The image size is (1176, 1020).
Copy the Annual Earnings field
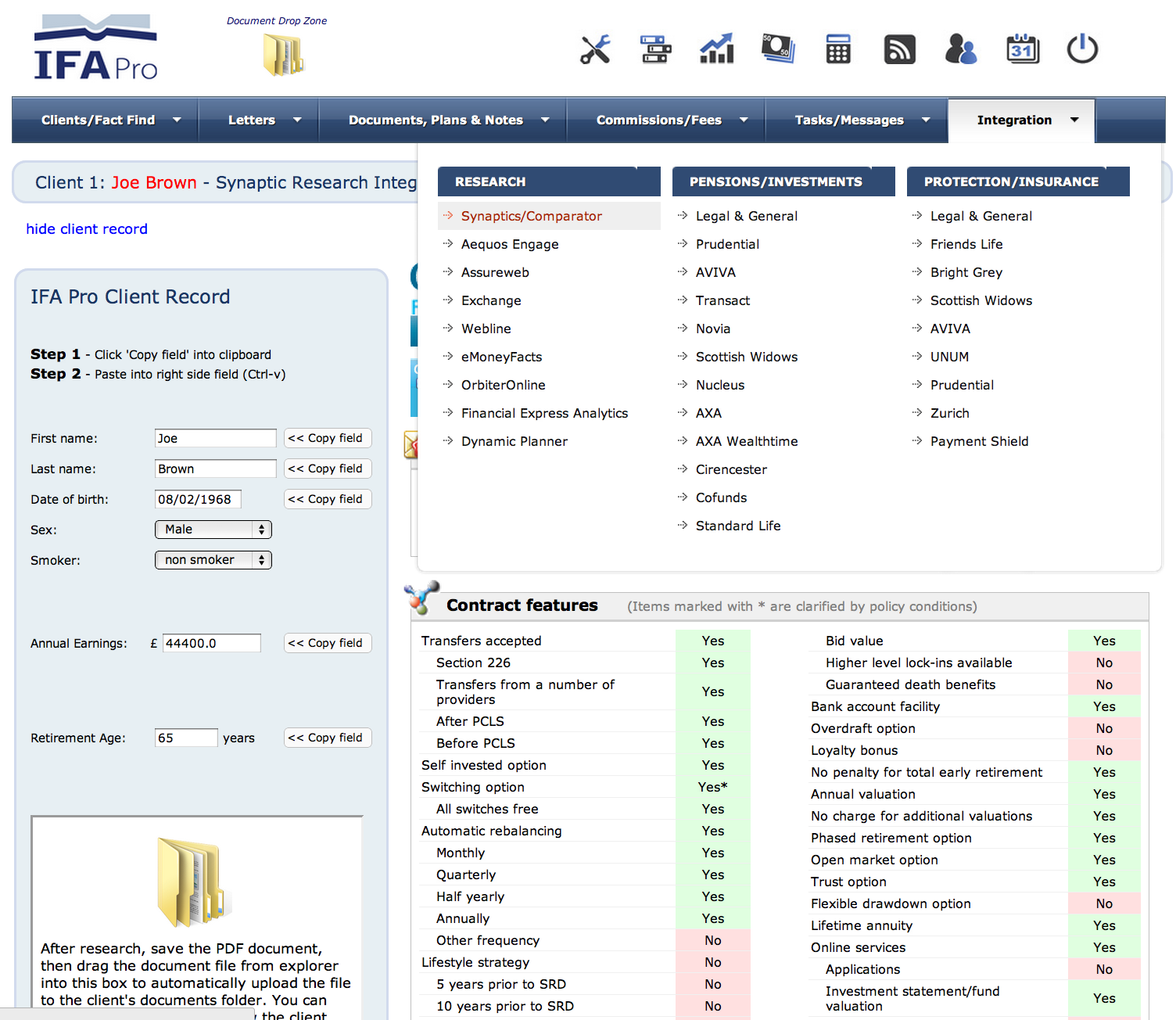pyautogui.click(x=328, y=643)
